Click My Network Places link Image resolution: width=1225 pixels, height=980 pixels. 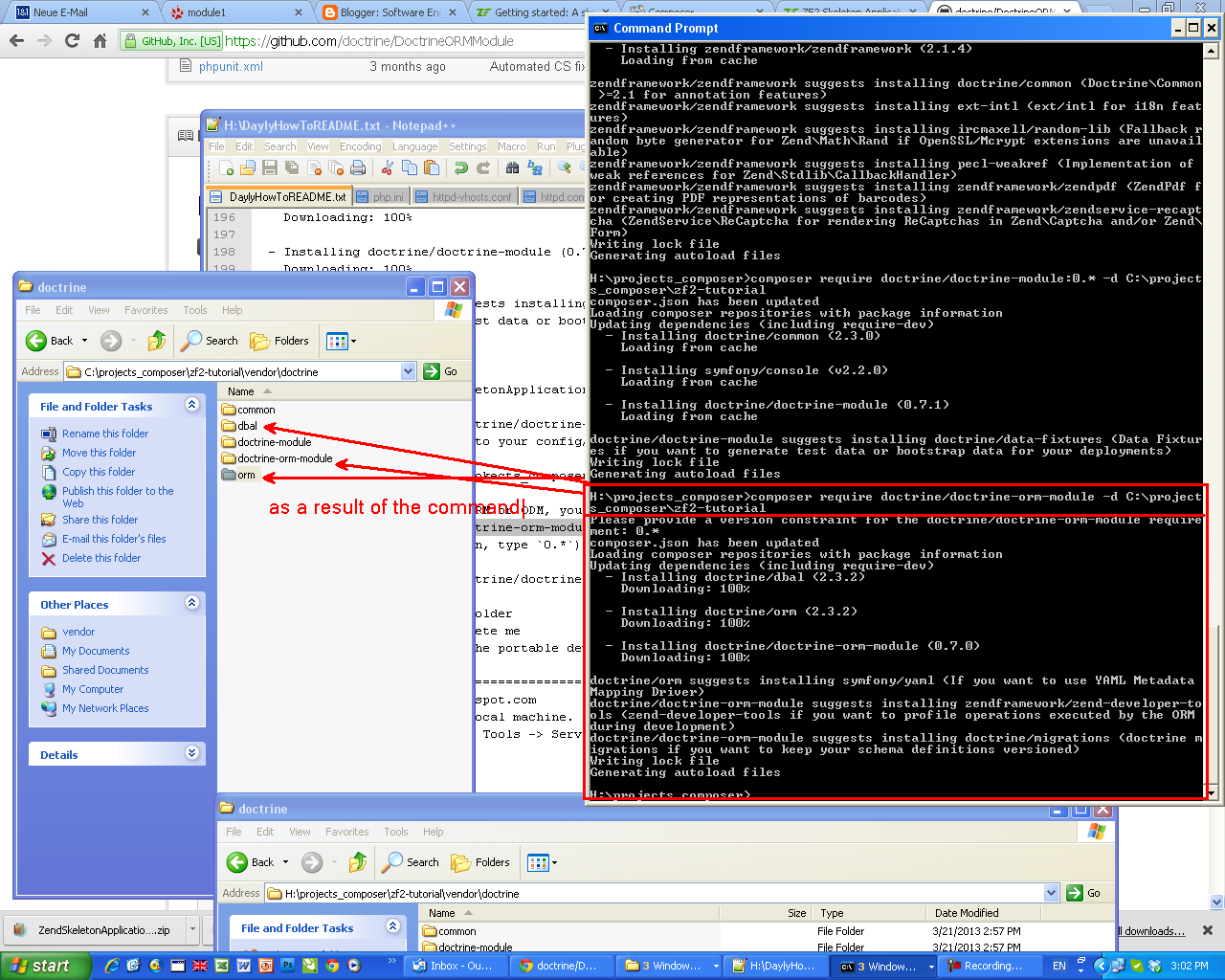click(105, 708)
